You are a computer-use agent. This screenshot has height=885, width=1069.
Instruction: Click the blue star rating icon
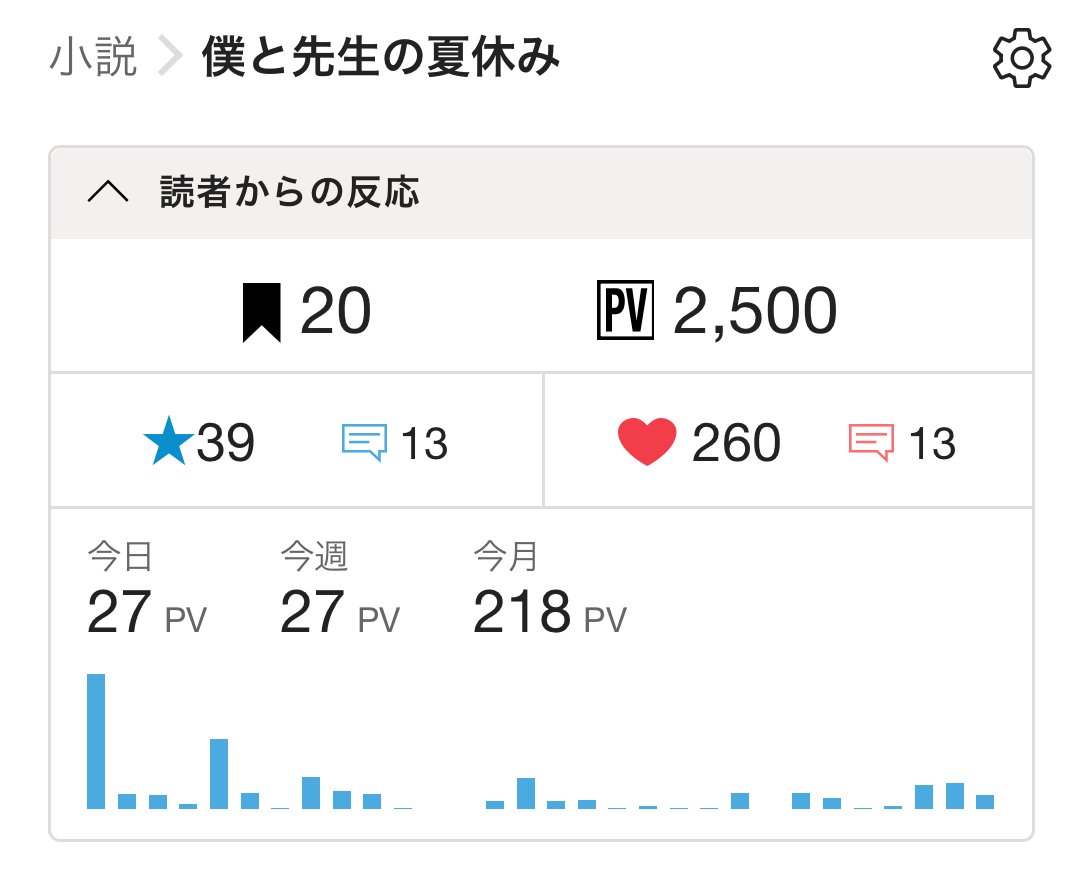[x=167, y=443]
